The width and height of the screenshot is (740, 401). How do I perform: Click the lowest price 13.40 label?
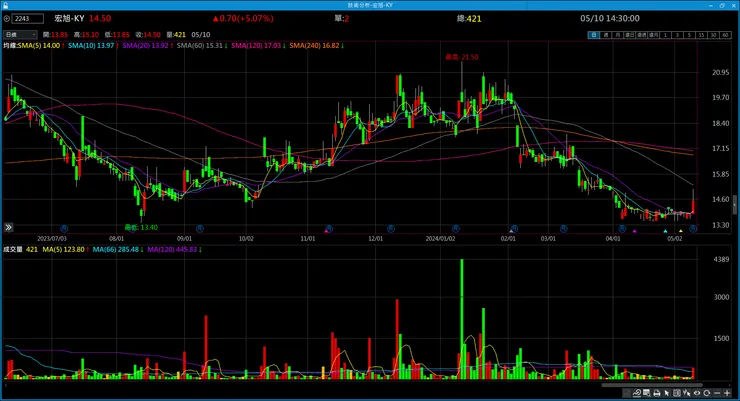tap(141, 227)
